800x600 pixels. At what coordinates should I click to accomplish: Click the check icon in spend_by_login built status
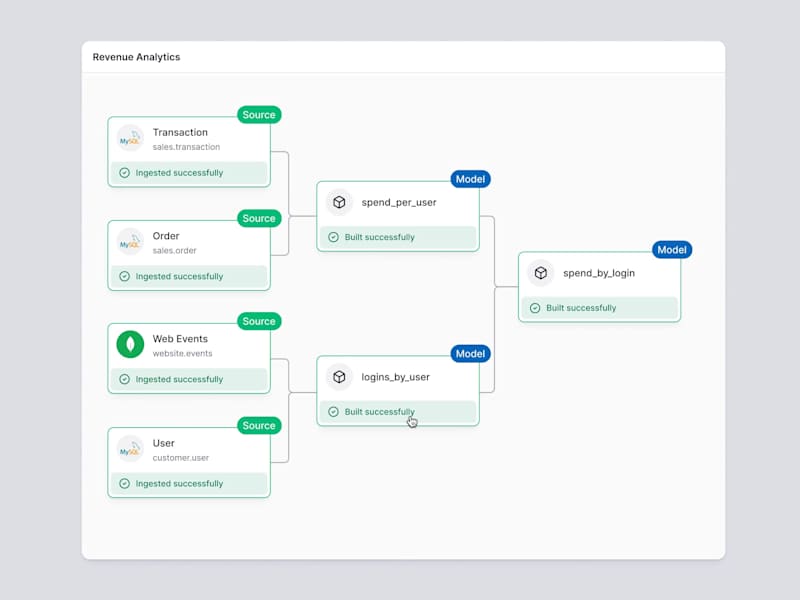[x=535, y=308]
